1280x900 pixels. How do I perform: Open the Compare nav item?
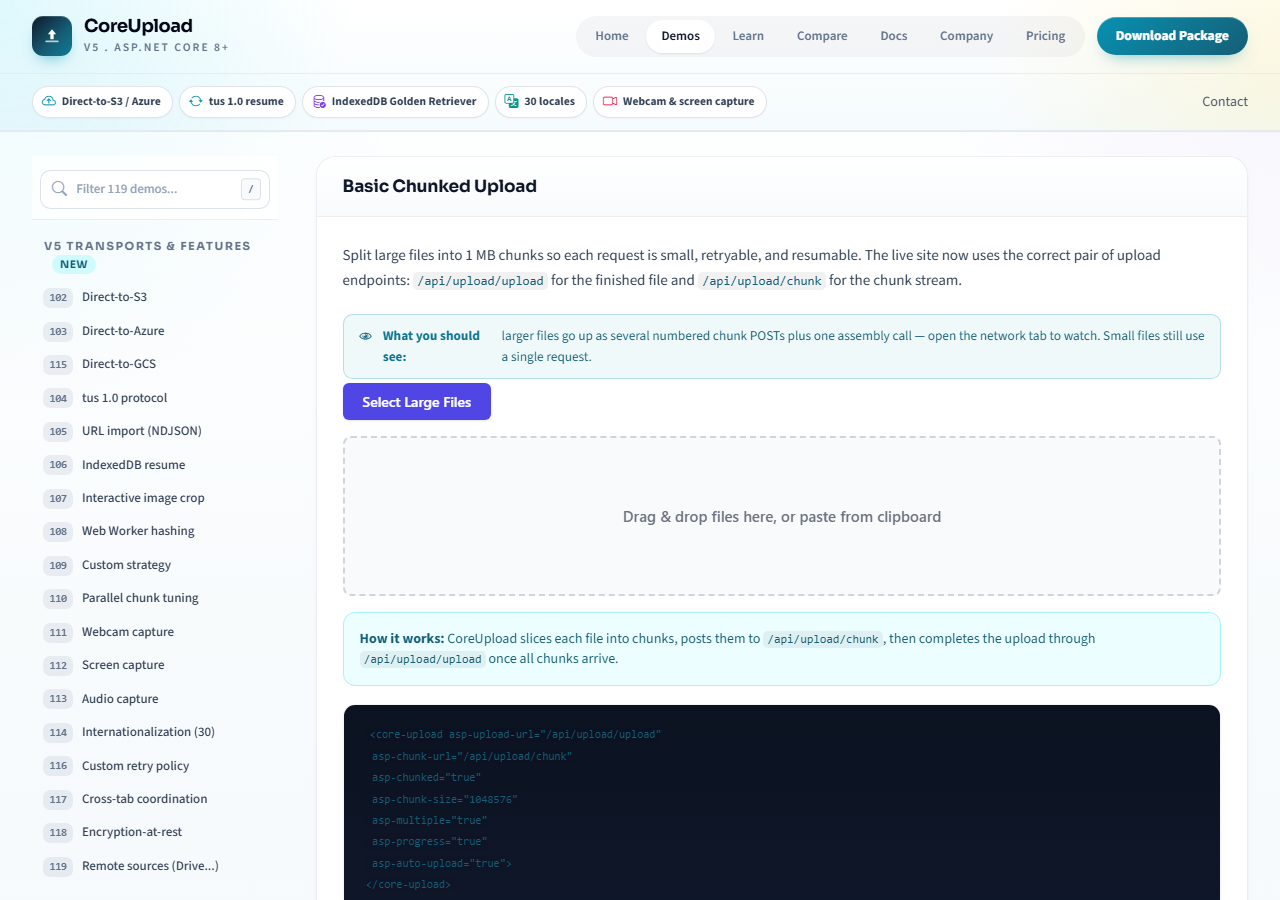pyautogui.click(x=822, y=36)
